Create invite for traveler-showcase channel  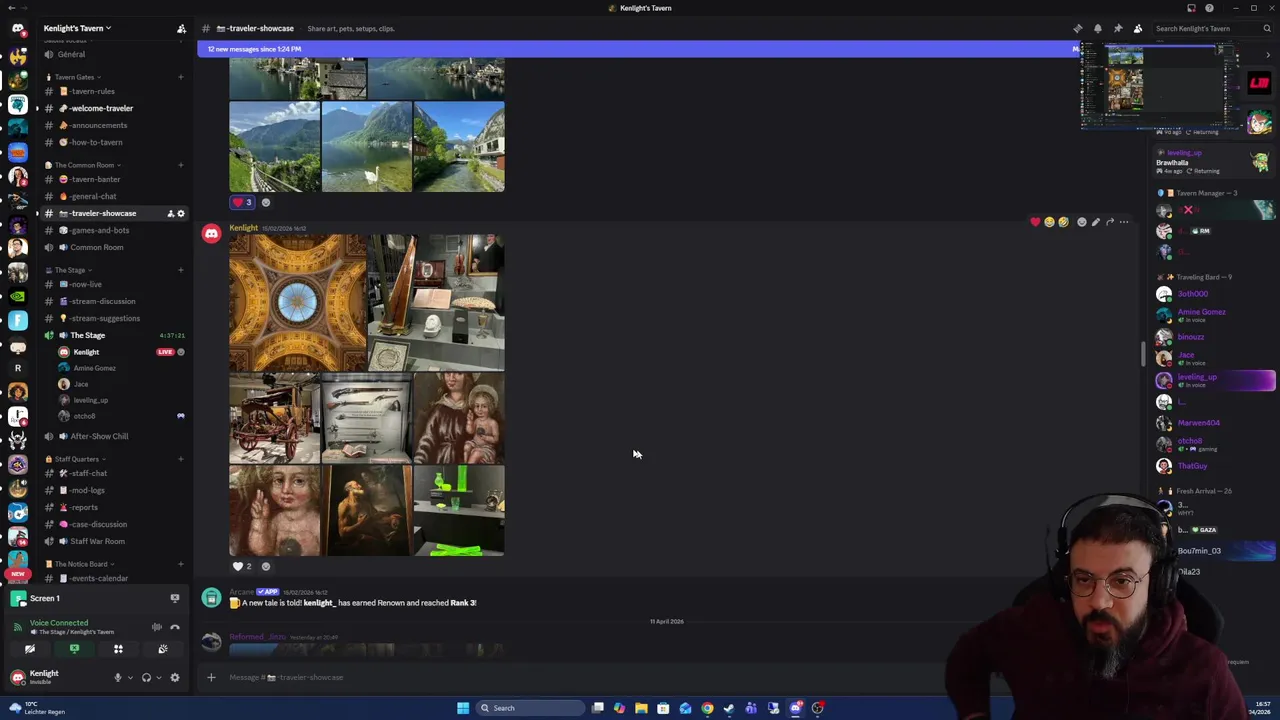coord(169,213)
